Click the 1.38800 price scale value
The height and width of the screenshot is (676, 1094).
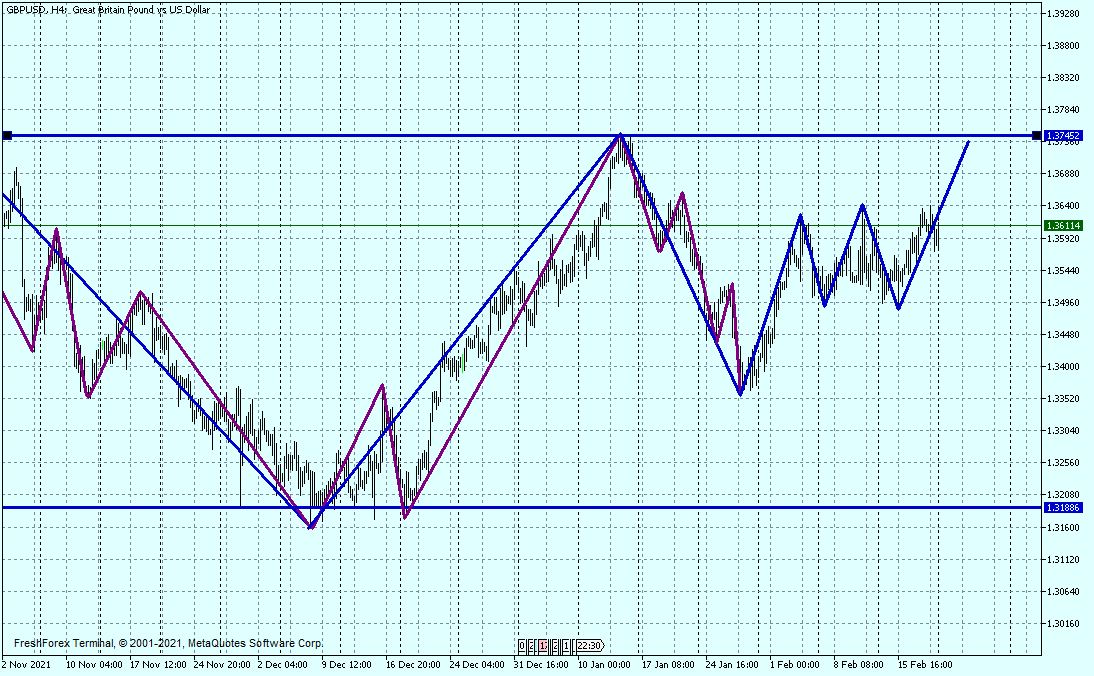(x=1064, y=45)
